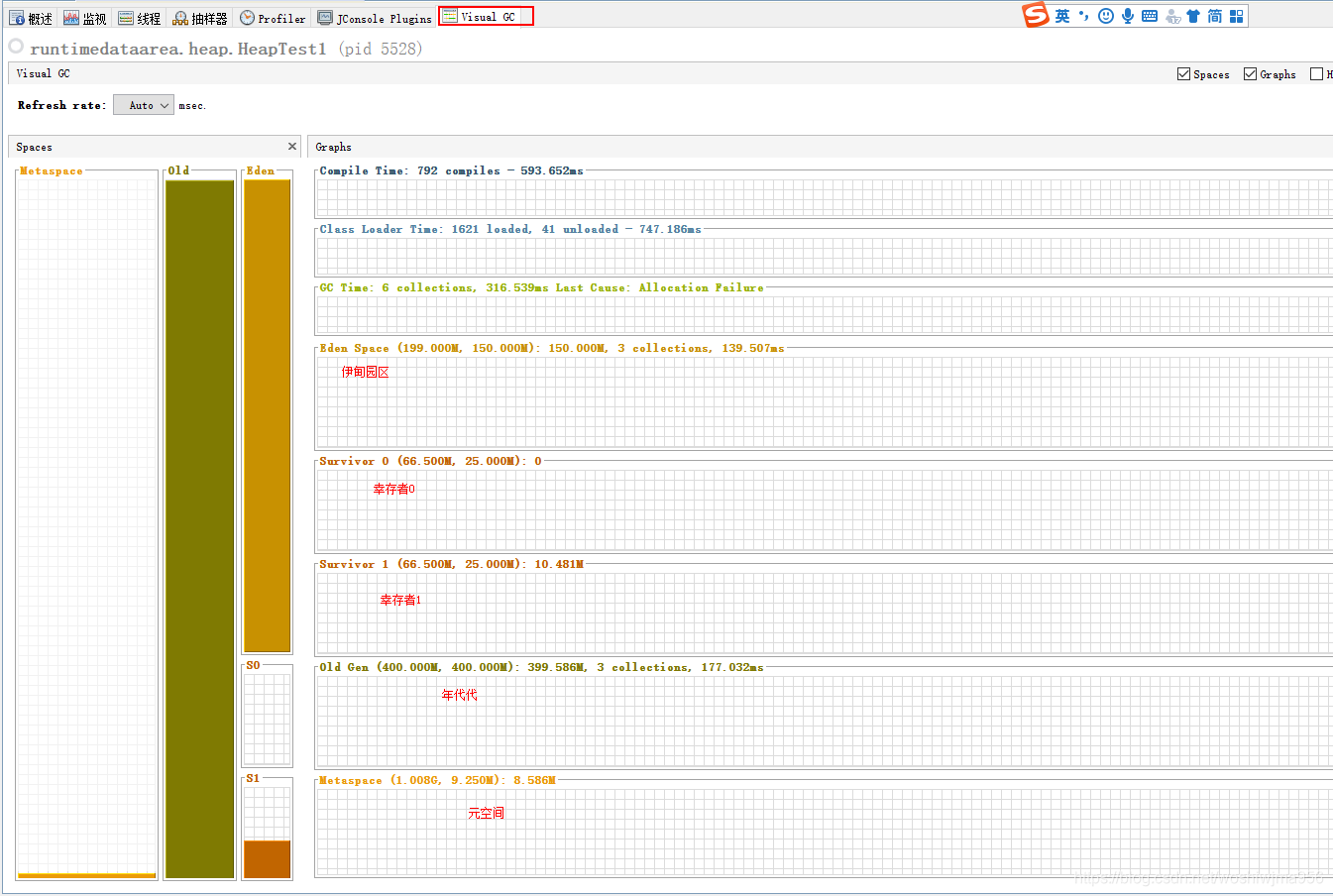Go to the Profiler tab
The image size is (1333, 896).
(274, 18)
